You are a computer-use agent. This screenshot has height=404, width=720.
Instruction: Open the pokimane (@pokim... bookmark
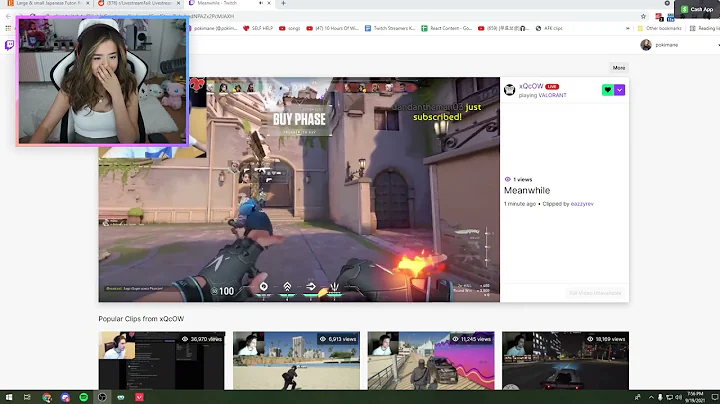pyautogui.click(x=214, y=28)
